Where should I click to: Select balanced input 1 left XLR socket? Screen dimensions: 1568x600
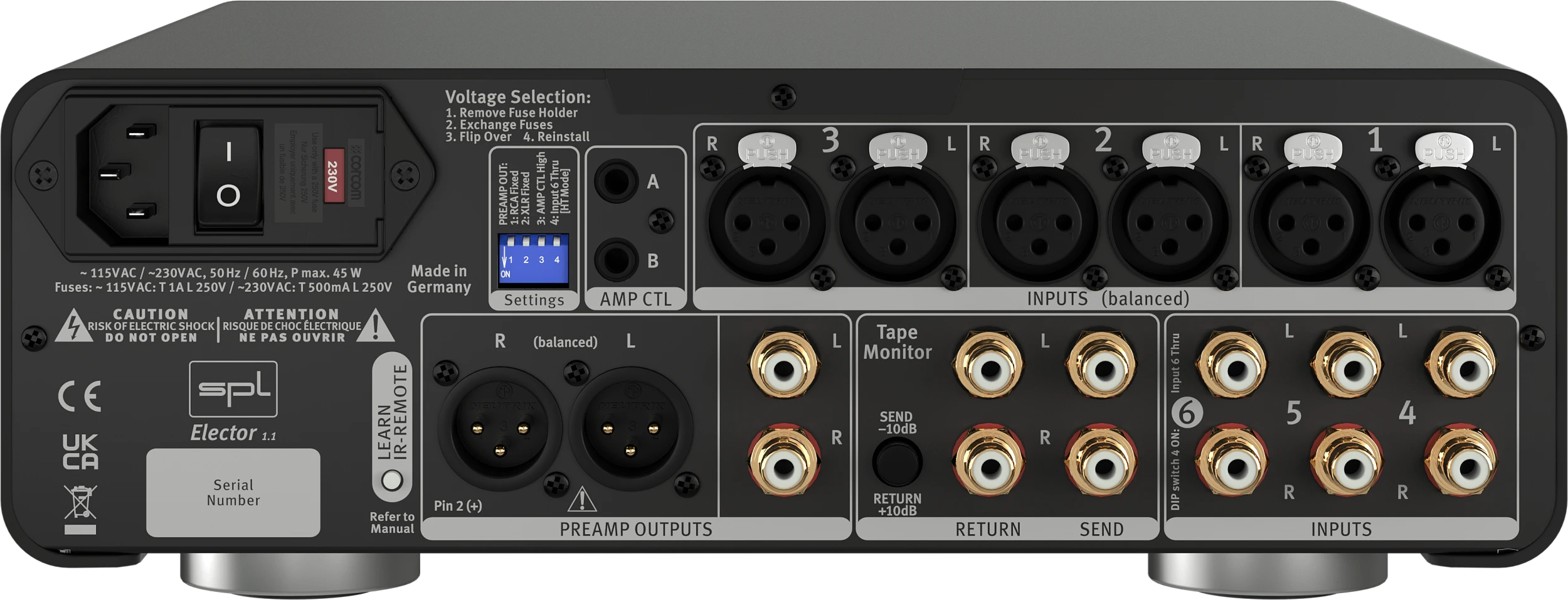click(1443, 222)
